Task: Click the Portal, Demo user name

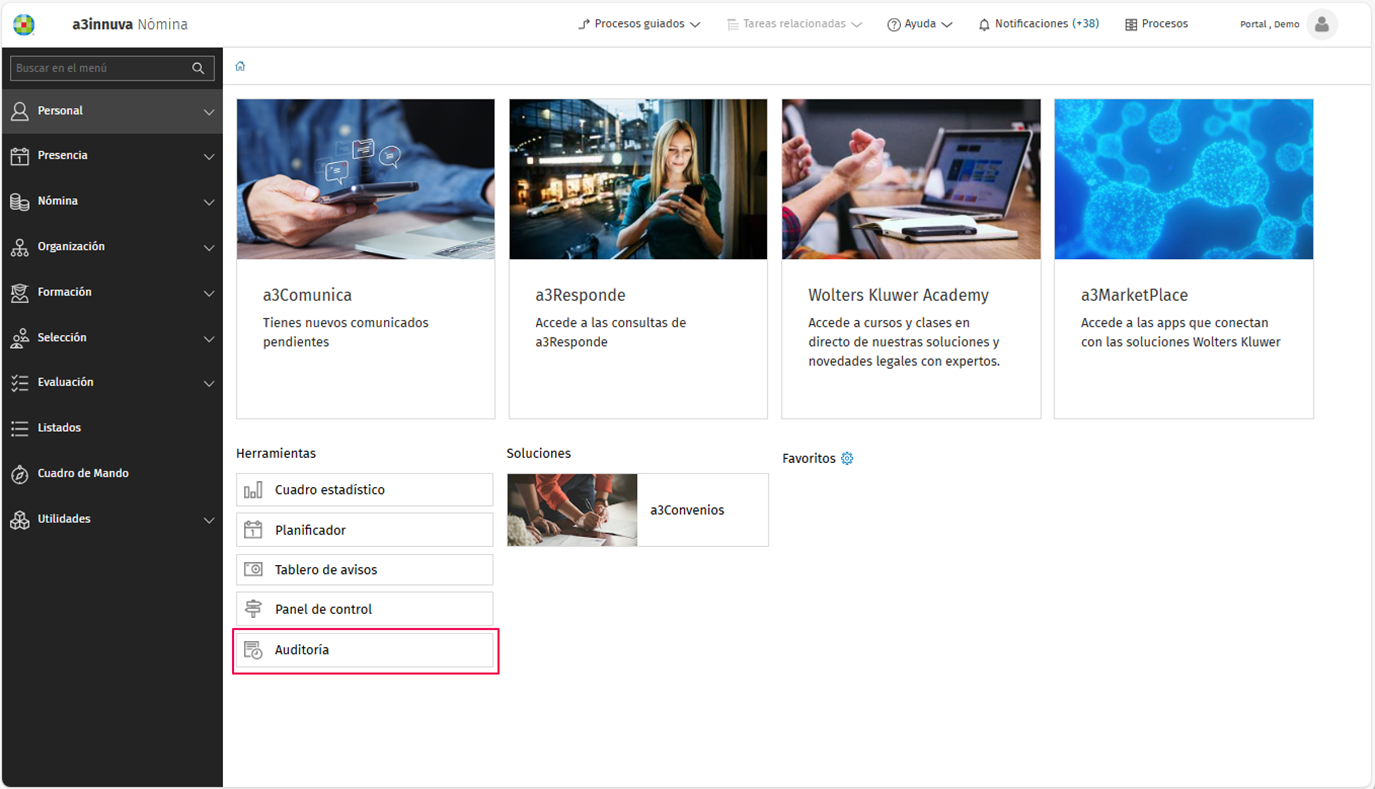Action: click(1269, 24)
